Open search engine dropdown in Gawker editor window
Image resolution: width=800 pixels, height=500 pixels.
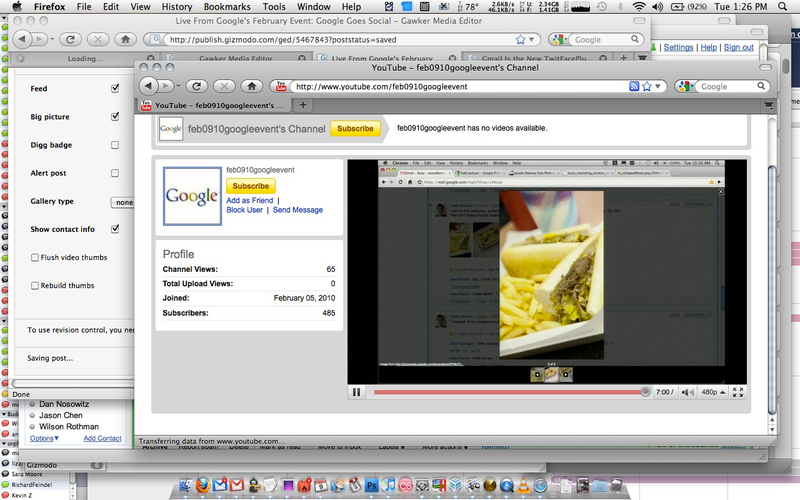[x=559, y=39]
